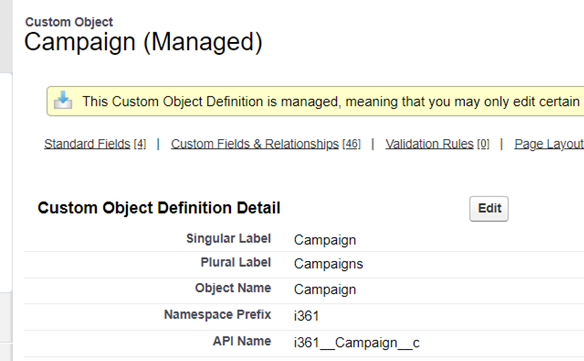The width and height of the screenshot is (584, 361).
Task: Select the API Name i361__Campaign__c
Action: (x=356, y=343)
